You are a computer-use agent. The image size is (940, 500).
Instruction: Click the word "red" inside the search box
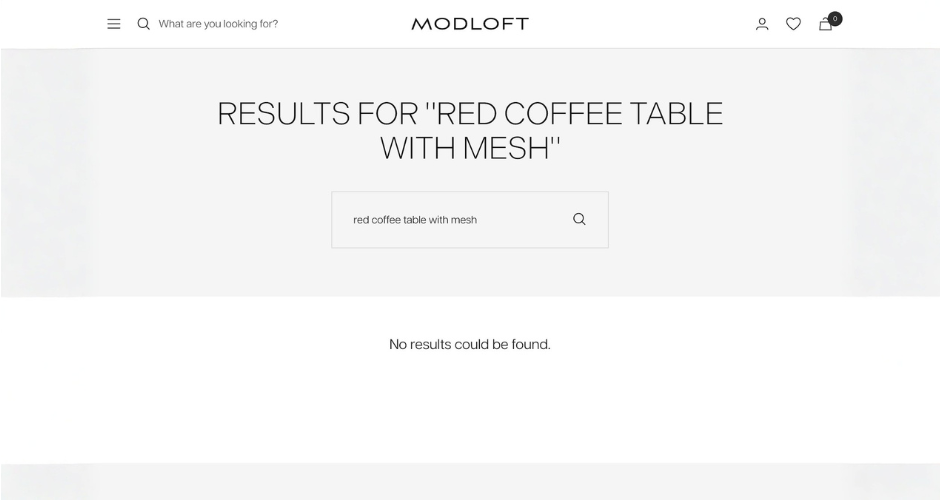coord(361,220)
